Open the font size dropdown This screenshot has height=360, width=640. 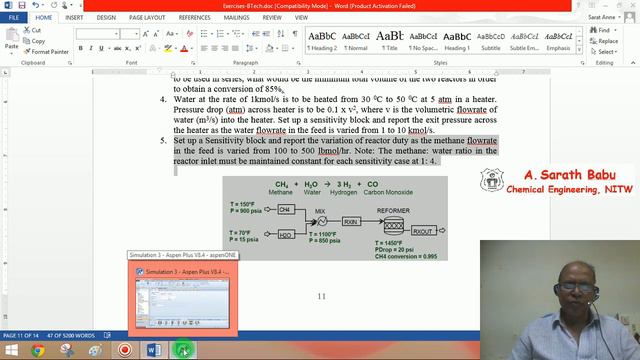pos(136,34)
